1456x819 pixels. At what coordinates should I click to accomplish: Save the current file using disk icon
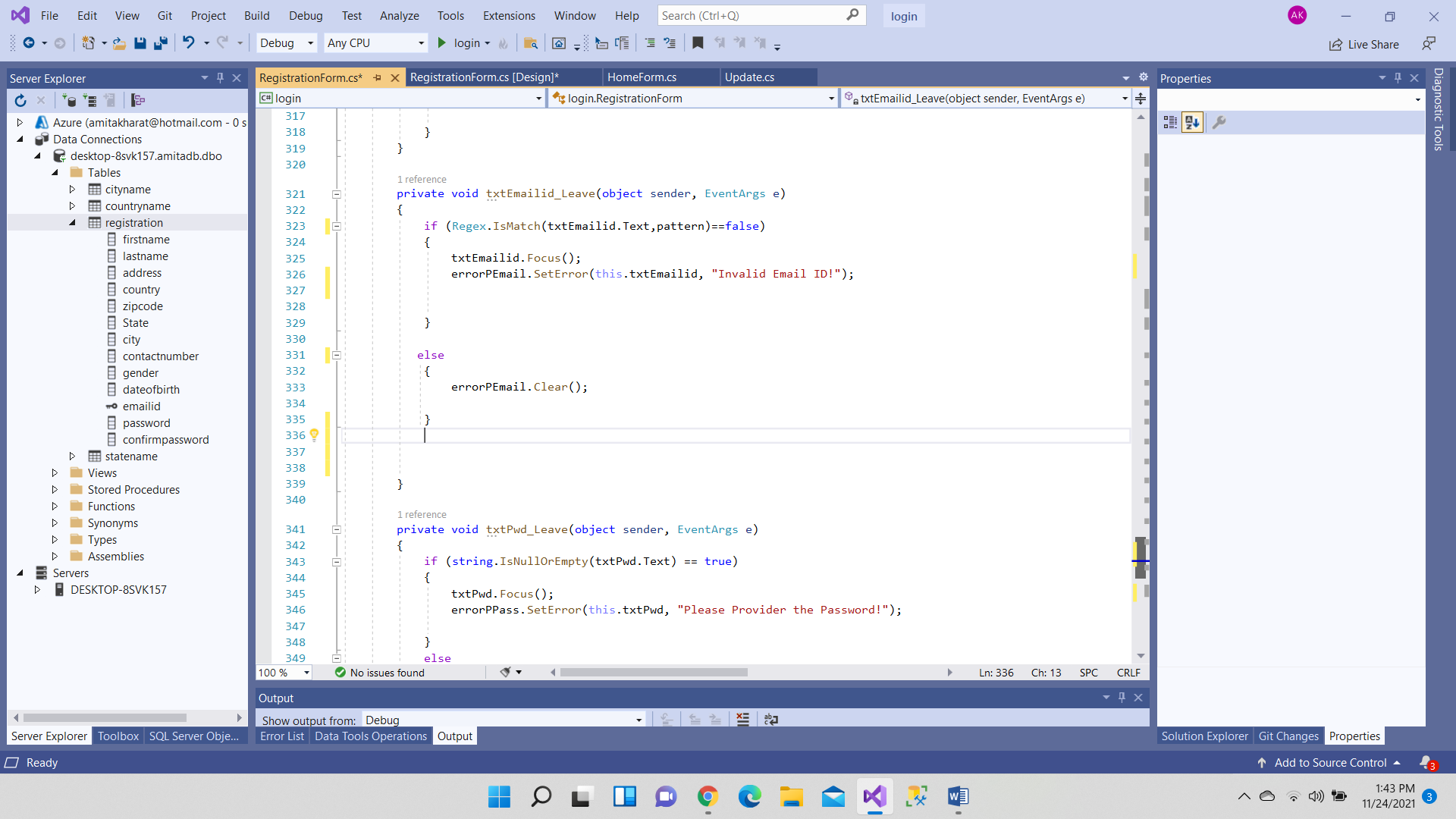140,43
